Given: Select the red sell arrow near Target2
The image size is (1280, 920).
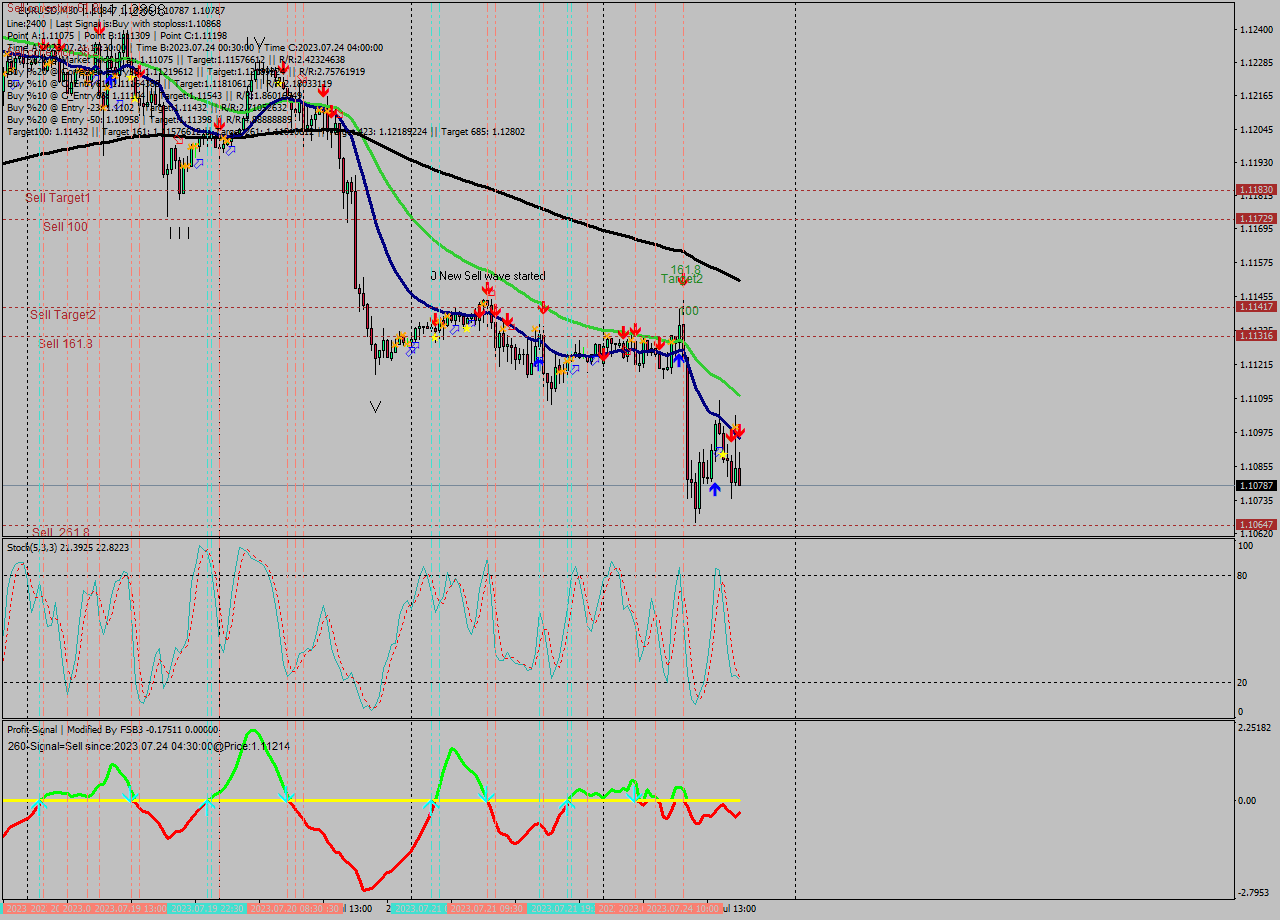Looking at the screenshot, I should [682, 282].
